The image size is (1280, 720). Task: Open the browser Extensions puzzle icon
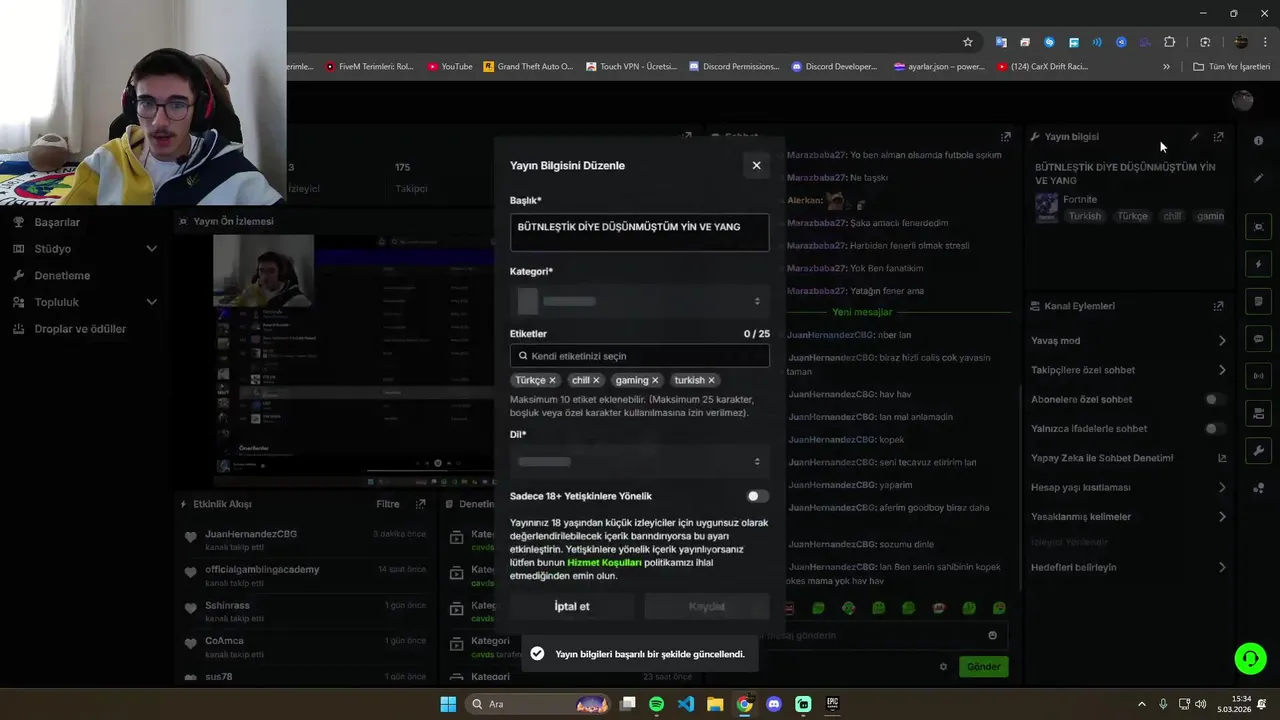click(x=1169, y=42)
